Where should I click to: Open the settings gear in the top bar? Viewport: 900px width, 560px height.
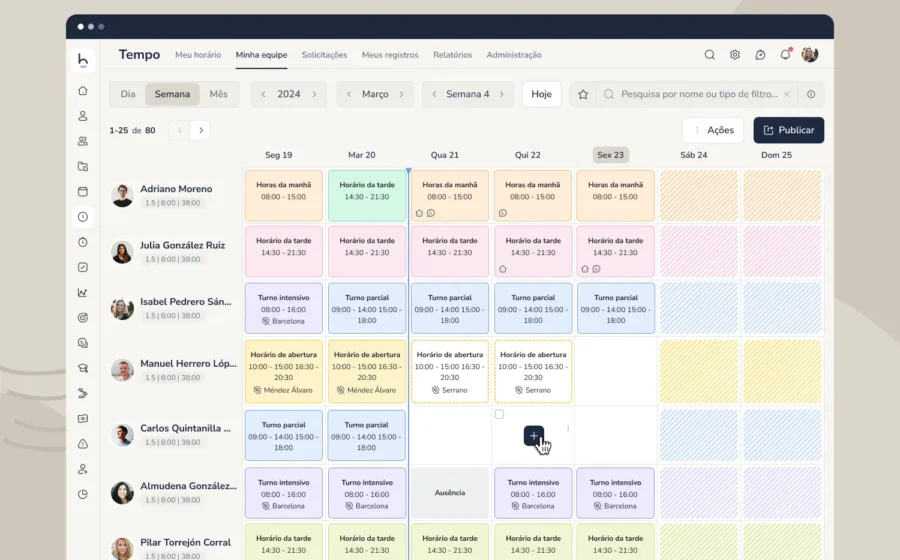click(x=735, y=55)
